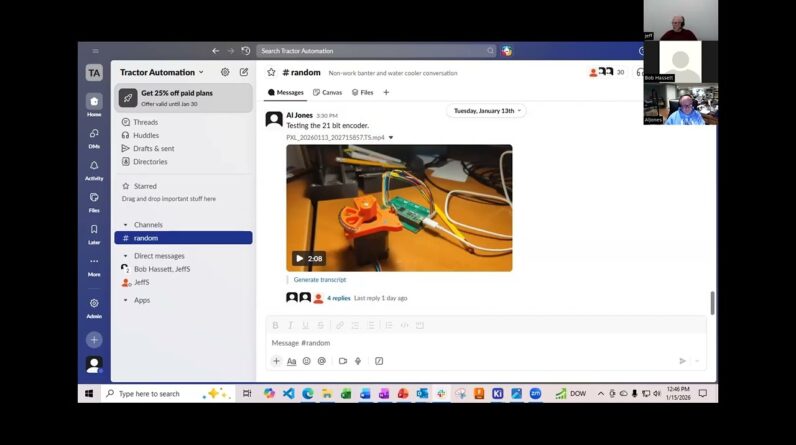Switch to the Canvas tab

(x=328, y=92)
